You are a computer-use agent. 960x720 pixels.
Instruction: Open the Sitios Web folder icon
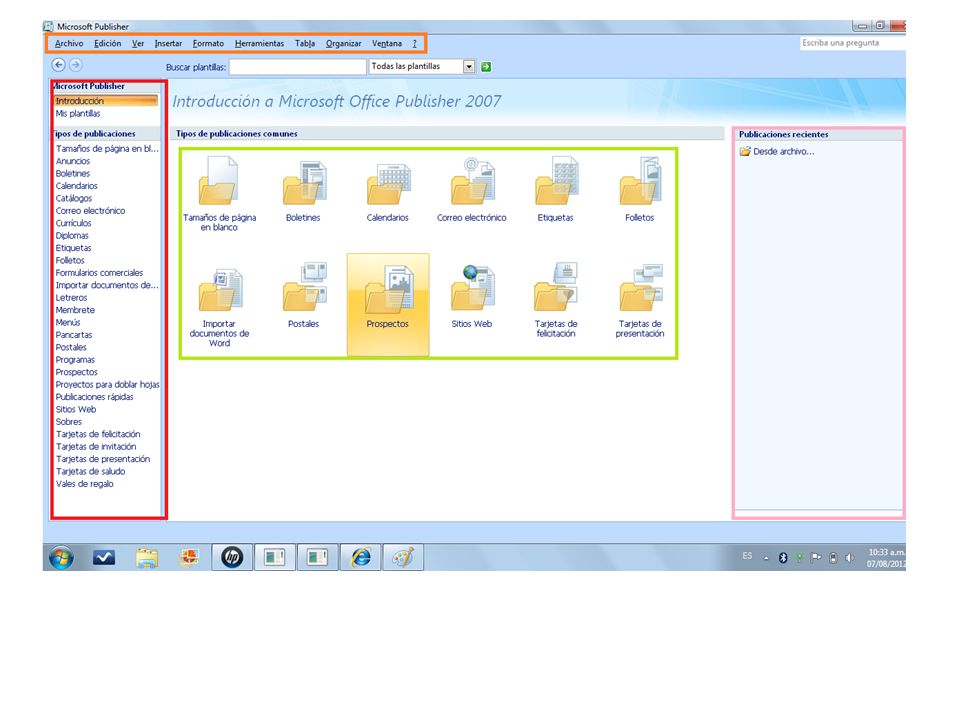pyautogui.click(x=472, y=288)
